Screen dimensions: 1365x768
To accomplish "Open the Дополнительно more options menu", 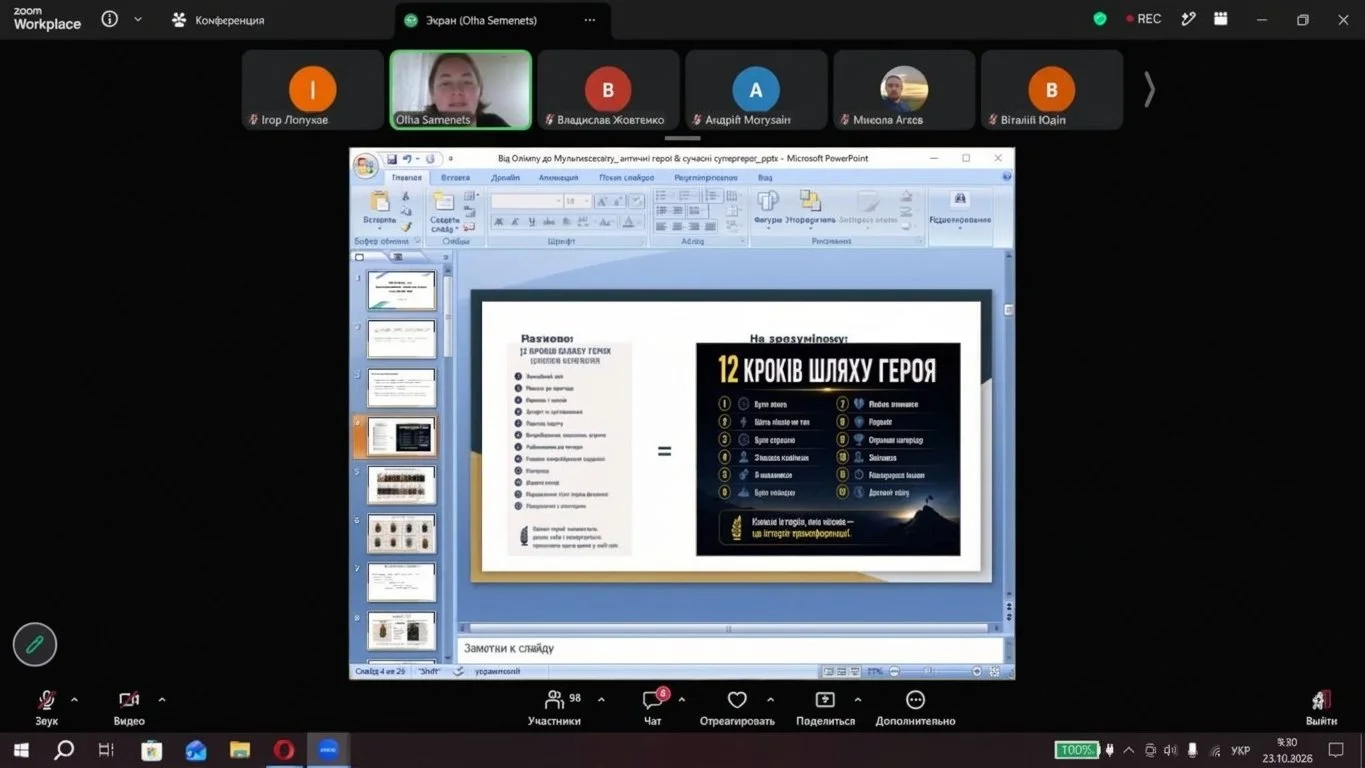I will click(x=915, y=707).
